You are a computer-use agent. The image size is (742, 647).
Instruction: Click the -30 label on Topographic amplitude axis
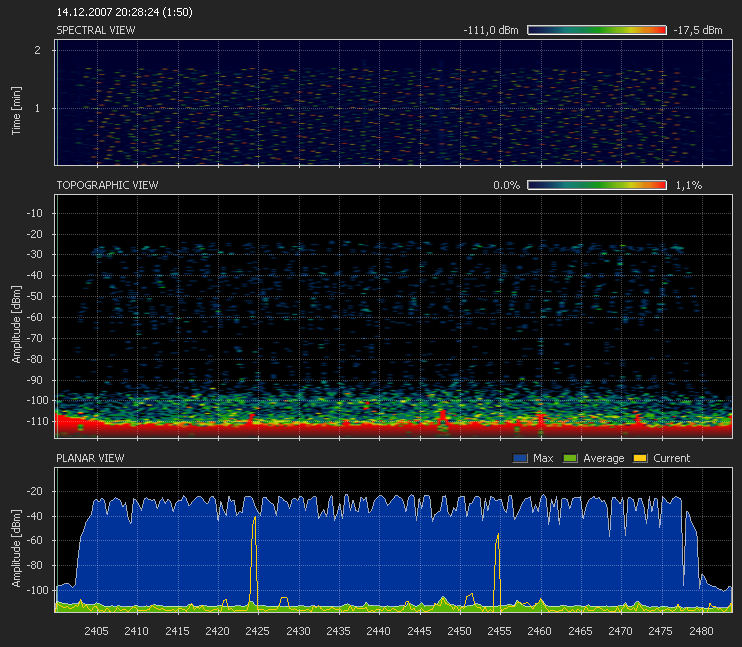tap(34, 254)
